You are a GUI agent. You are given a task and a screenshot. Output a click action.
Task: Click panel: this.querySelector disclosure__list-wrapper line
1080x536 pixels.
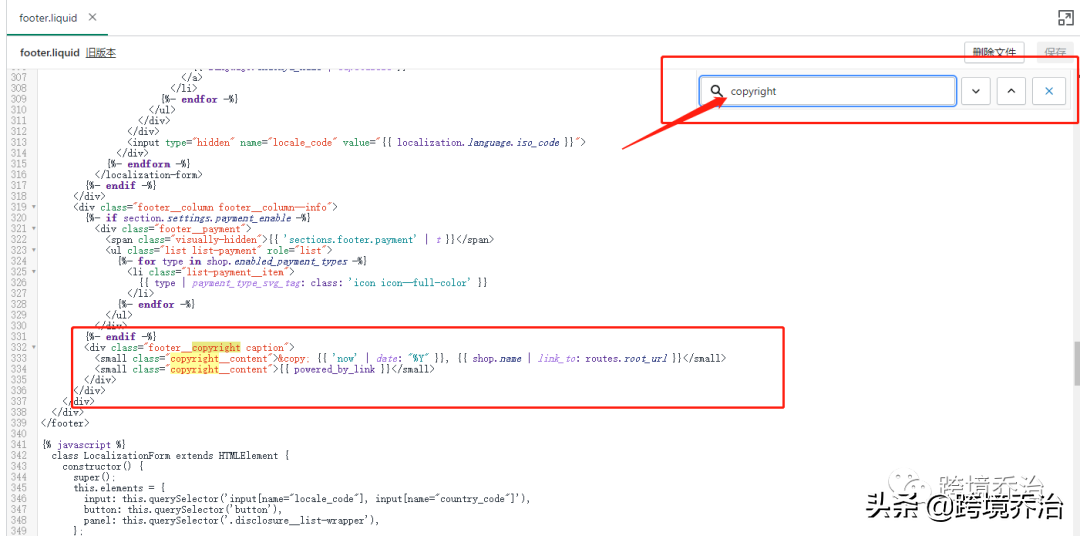pos(232,520)
